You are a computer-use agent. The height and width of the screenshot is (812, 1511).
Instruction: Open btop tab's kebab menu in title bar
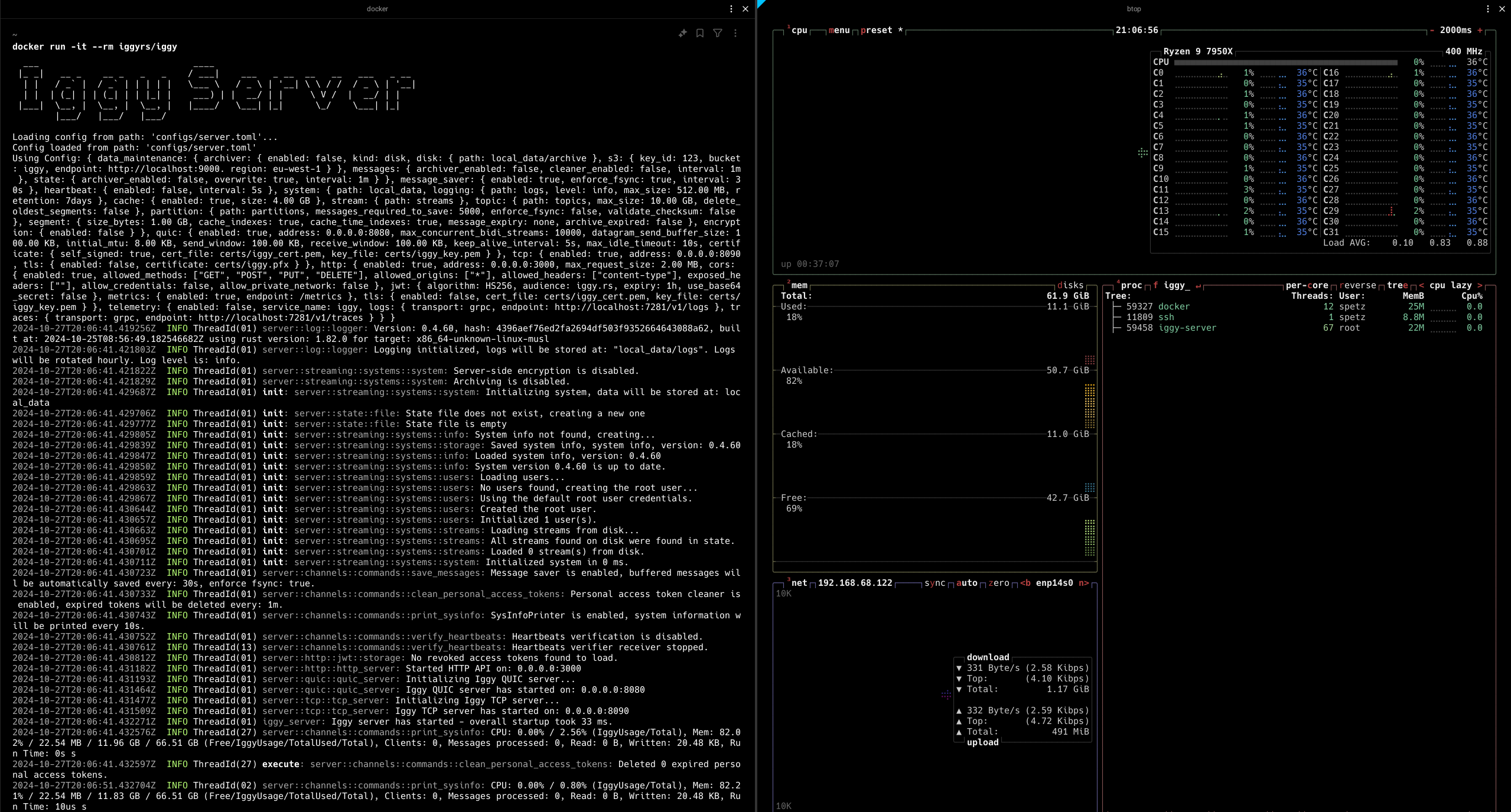point(1488,9)
